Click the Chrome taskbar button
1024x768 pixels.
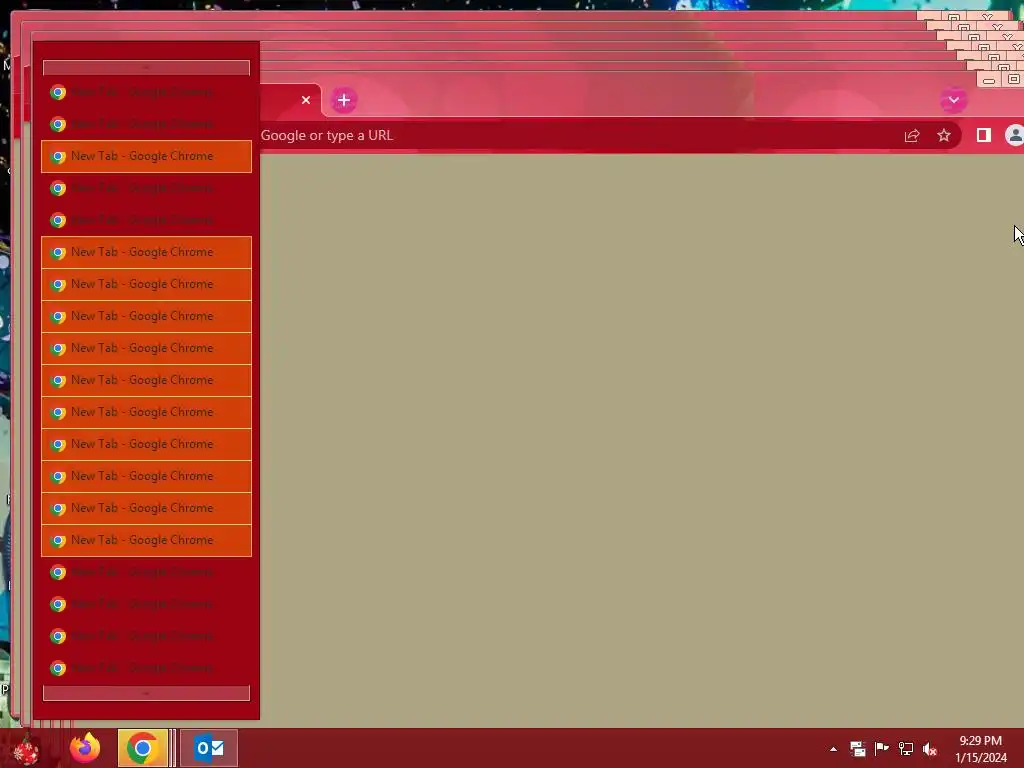[143, 748]
